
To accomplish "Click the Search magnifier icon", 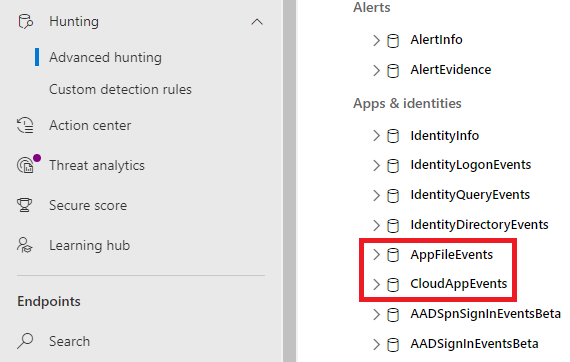I will pos(25,341).
